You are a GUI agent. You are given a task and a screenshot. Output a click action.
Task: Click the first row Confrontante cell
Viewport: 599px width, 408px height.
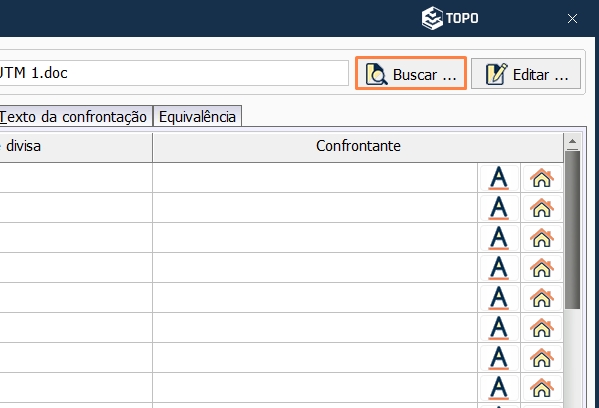pos(315,178)
